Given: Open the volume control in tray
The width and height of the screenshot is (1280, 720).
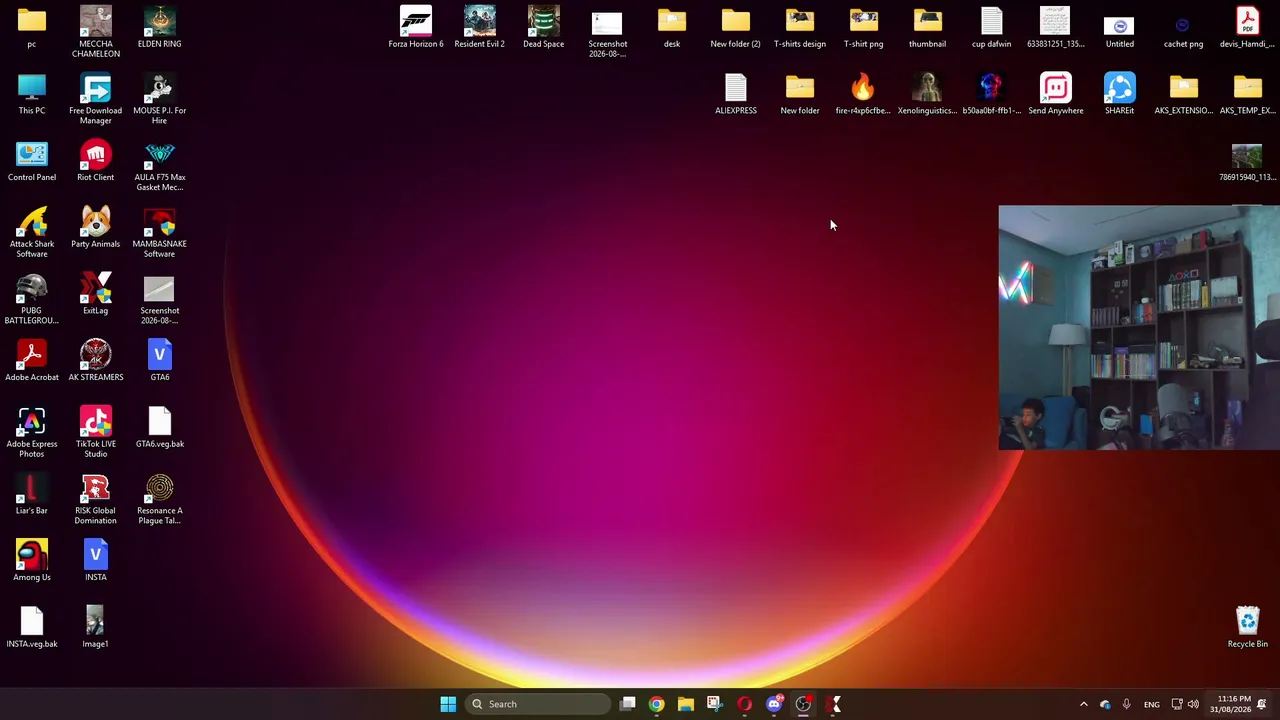Looking at the screenshot, I should pos(1193,704).
